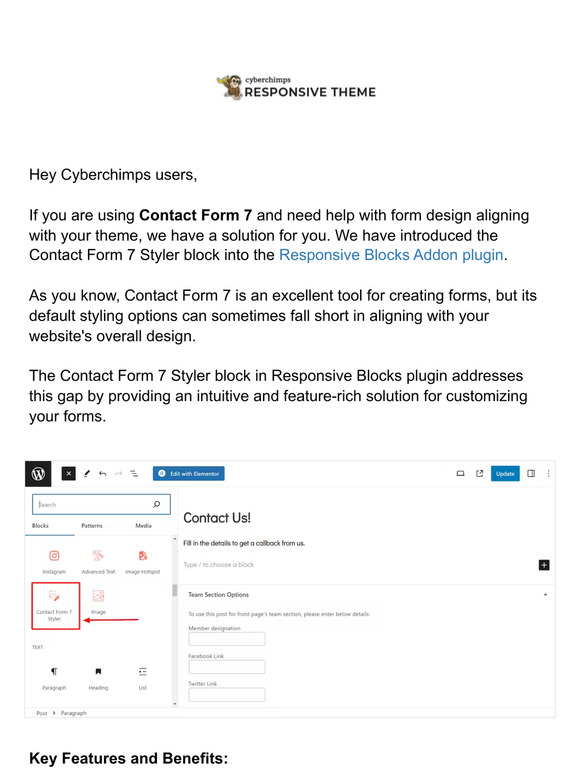
Task: Select the Instagram block icon
Action: tap(54, 556)
